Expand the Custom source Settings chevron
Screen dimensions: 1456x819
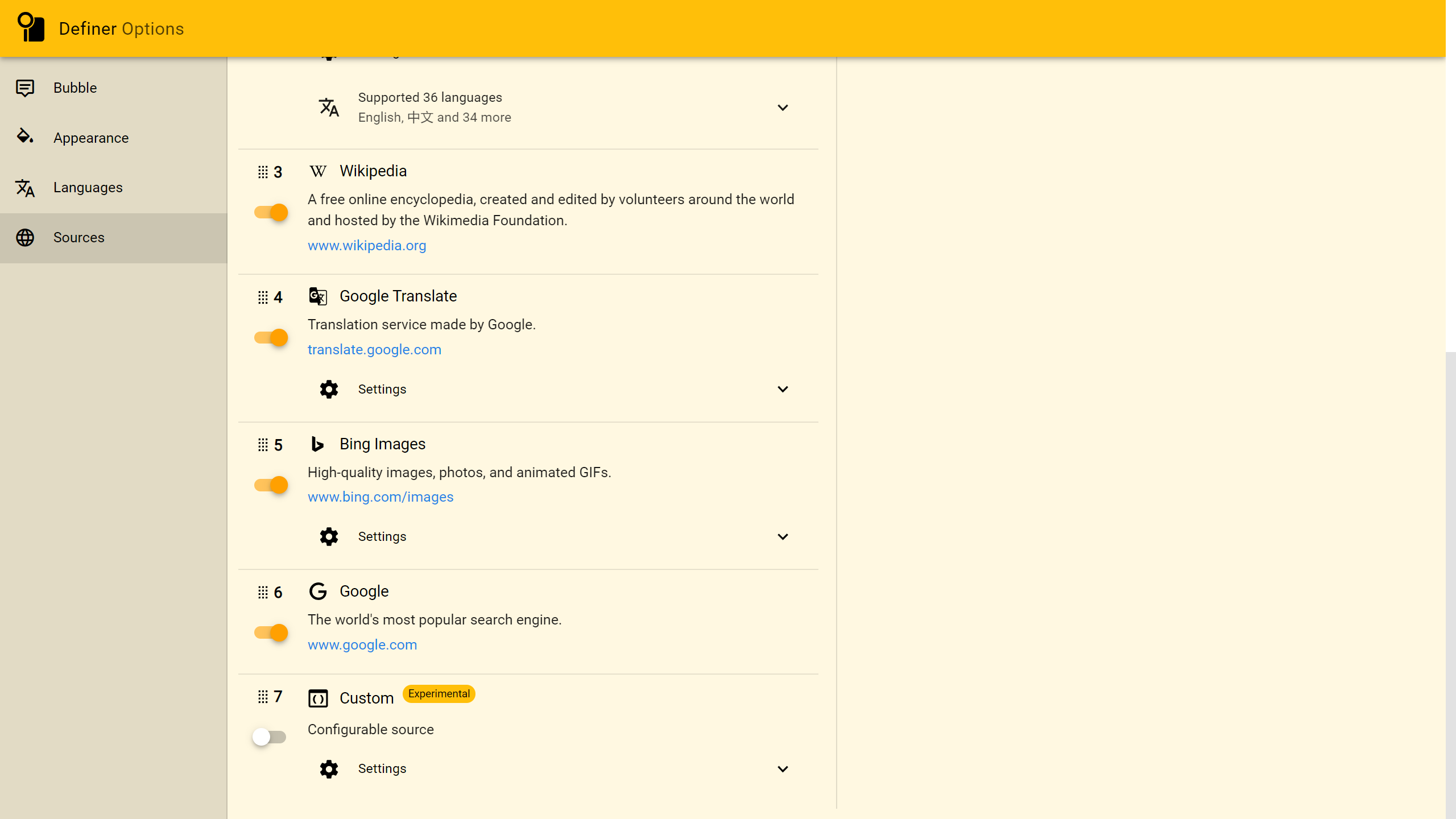pyautogui.click(x=783, y=769)
